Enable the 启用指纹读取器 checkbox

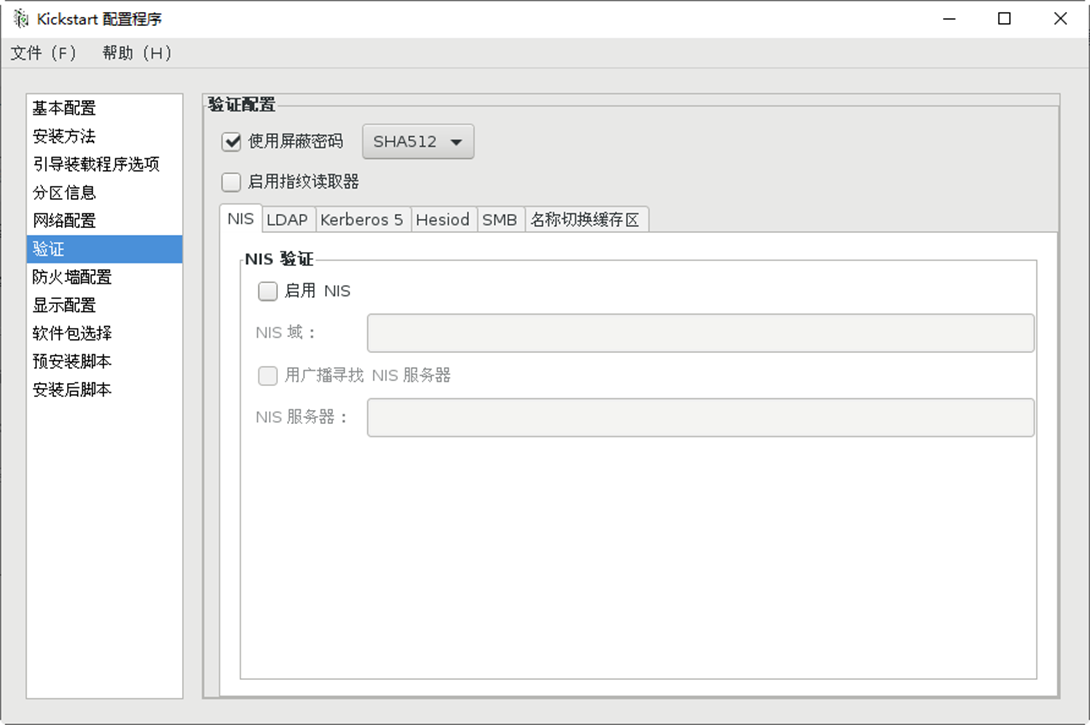[x=231, y=182]
